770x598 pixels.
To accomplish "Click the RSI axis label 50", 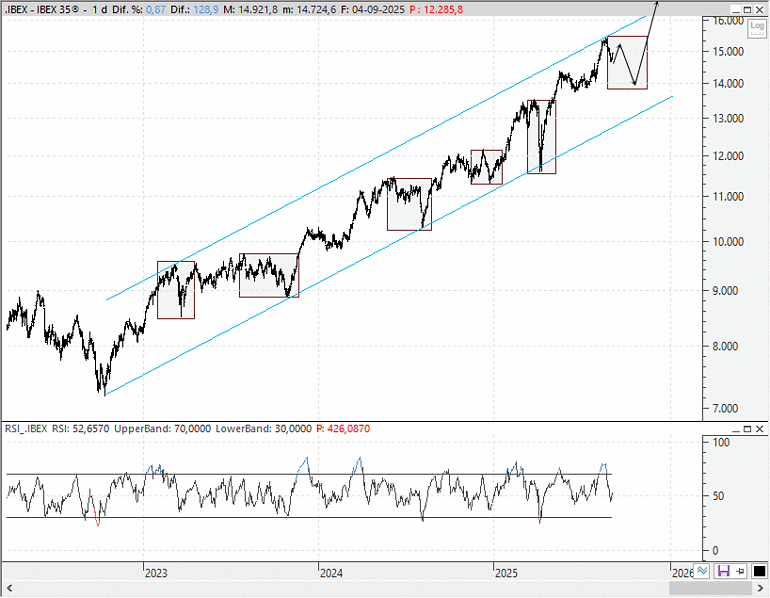I will pyautogui.click(x=719, y=496).
